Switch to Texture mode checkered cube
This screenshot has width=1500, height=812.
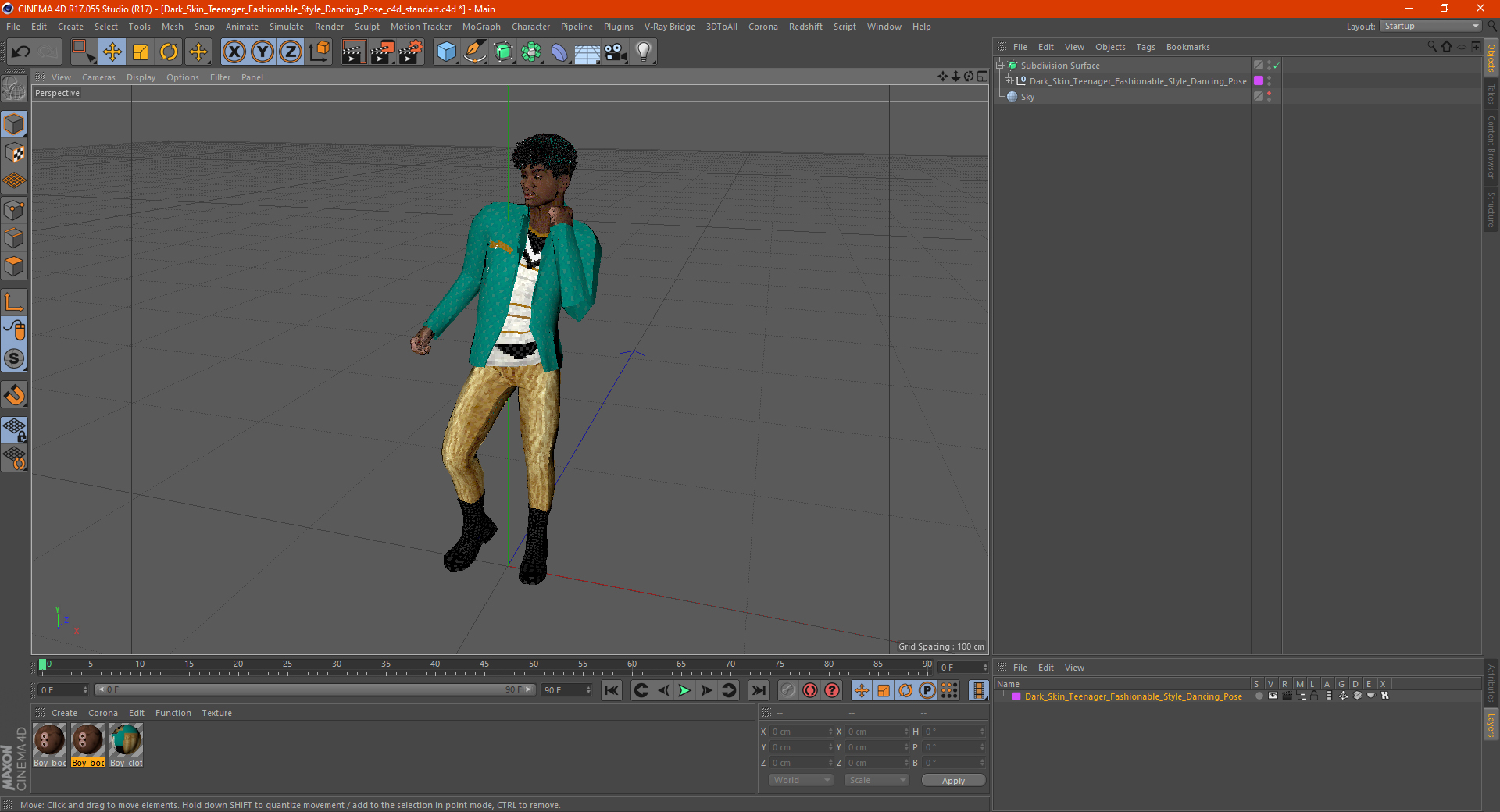pyautogui.click(x=14, y=153)
